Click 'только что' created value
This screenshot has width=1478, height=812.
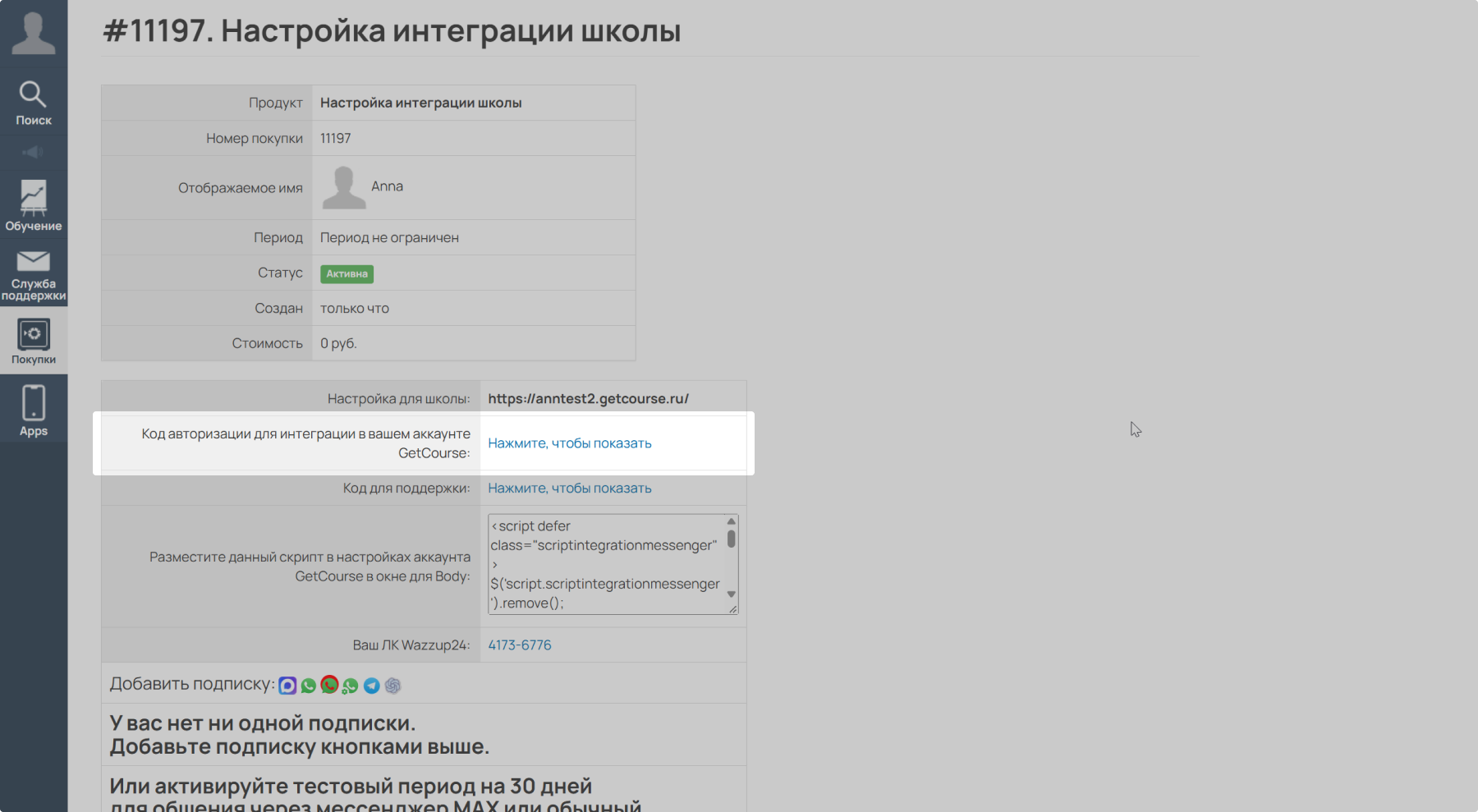coord(355,309)
